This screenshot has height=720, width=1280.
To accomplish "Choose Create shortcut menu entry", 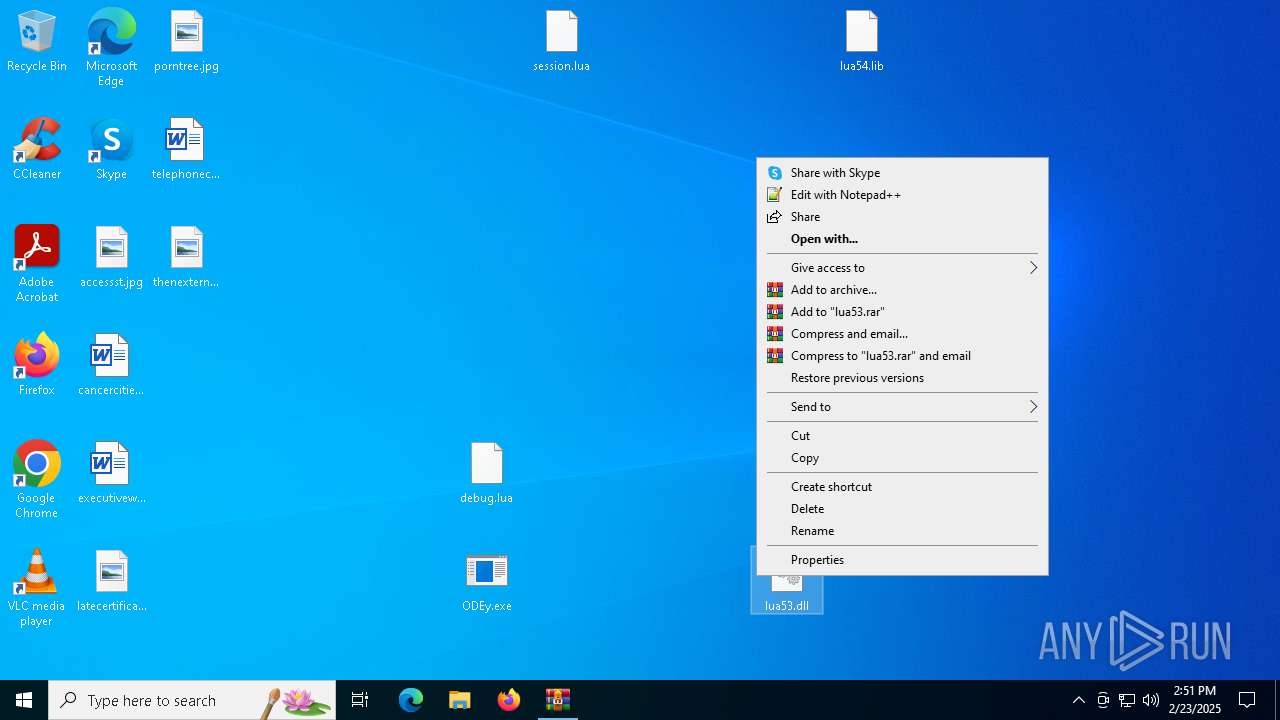I will pos(902,487).
